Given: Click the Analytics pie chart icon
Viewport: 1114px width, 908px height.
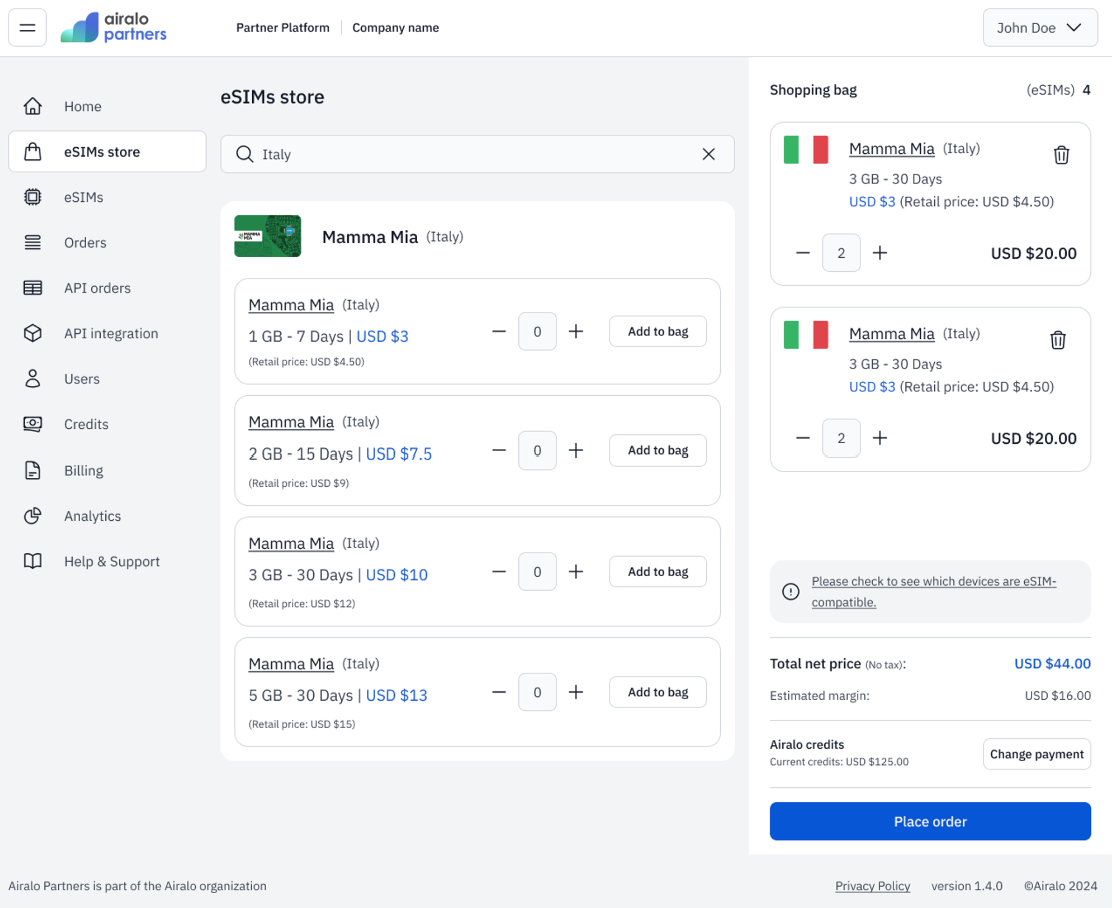Looking at the screenshot, I should [x=33, y=516].
